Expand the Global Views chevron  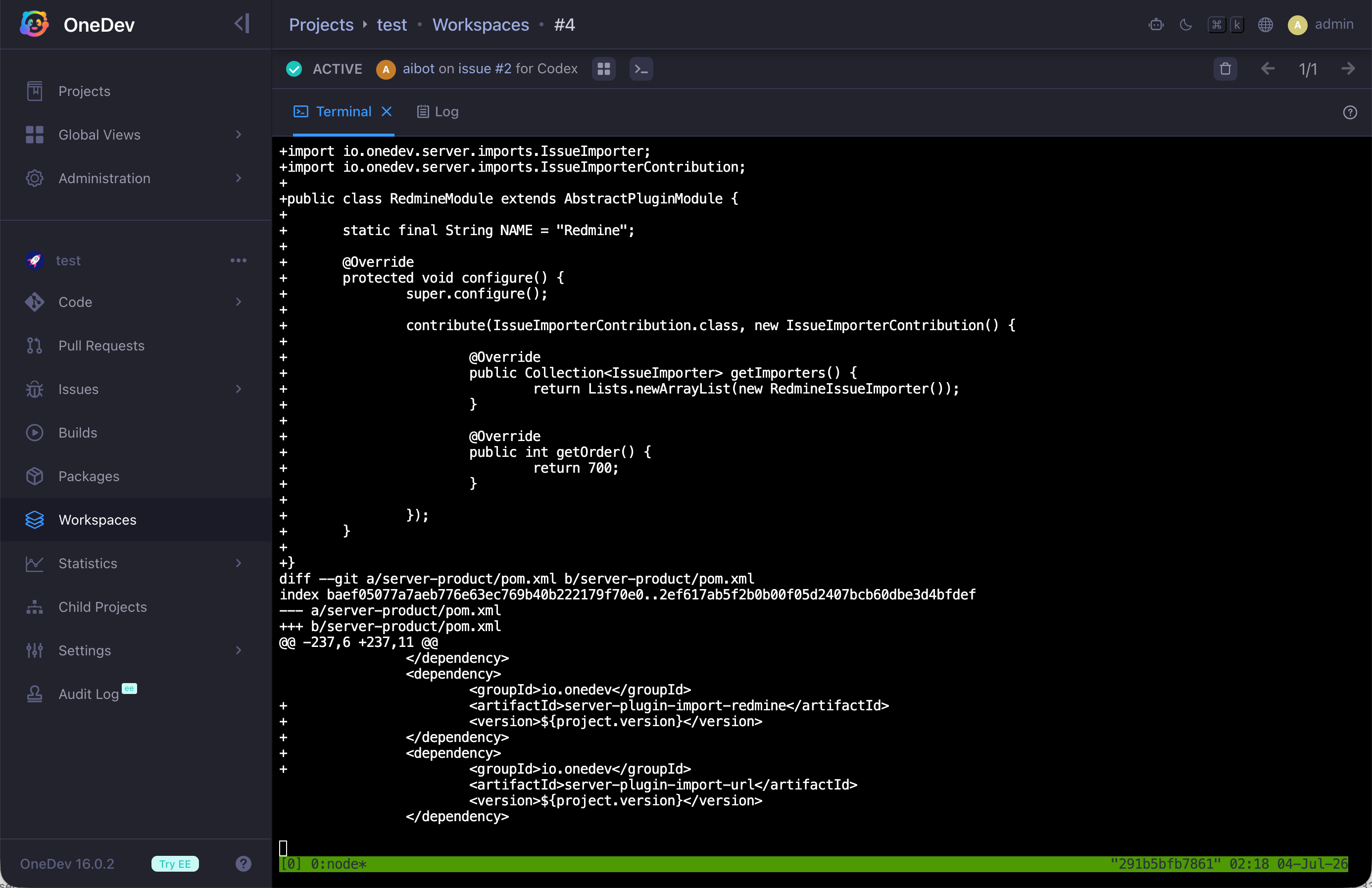[x=238, y=134]
